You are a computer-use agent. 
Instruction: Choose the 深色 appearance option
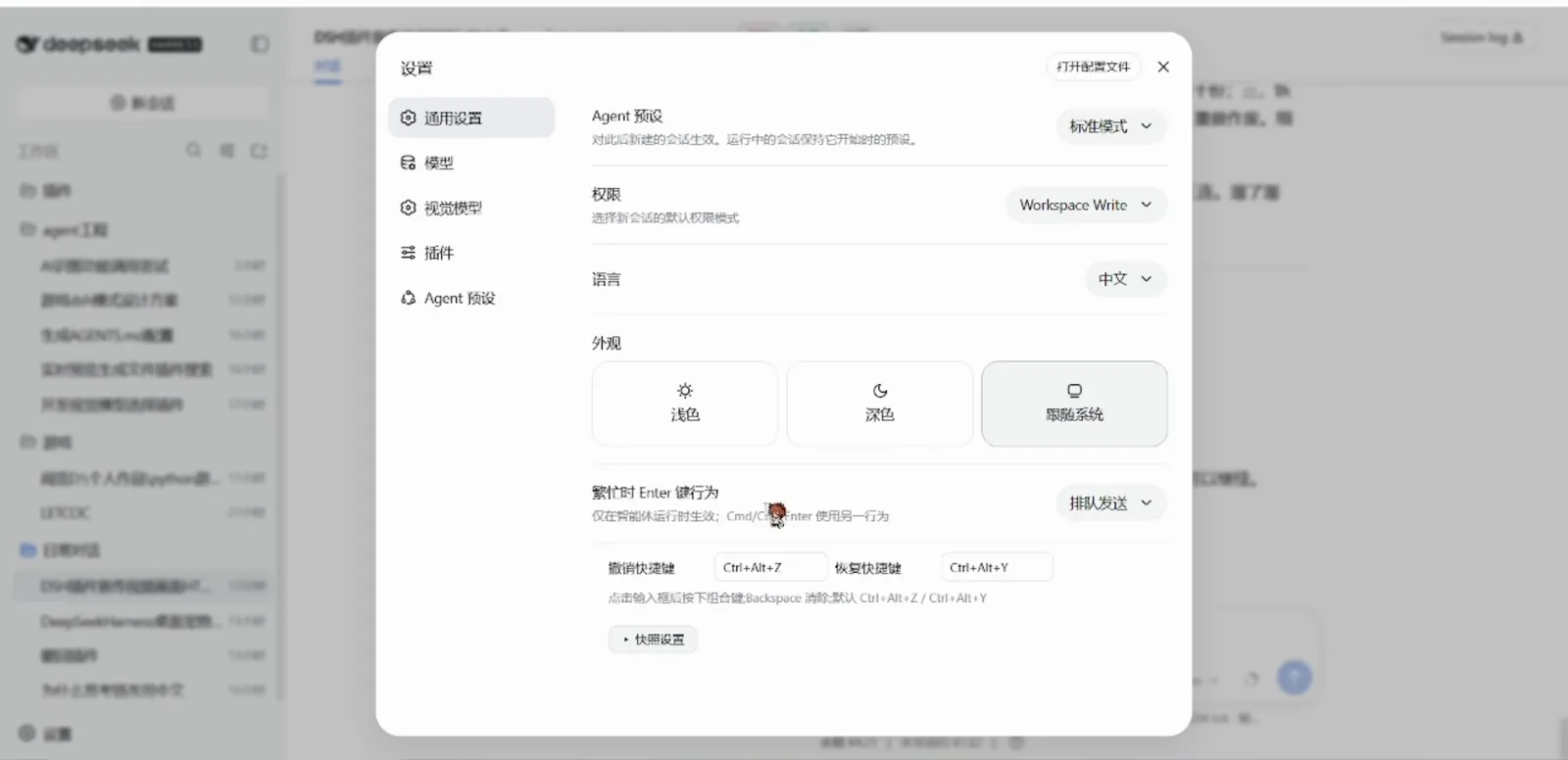point(880,404)
